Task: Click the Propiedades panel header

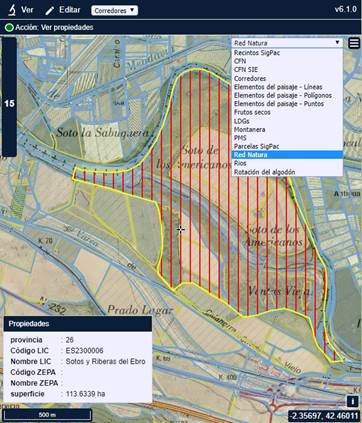Action: 78,324
